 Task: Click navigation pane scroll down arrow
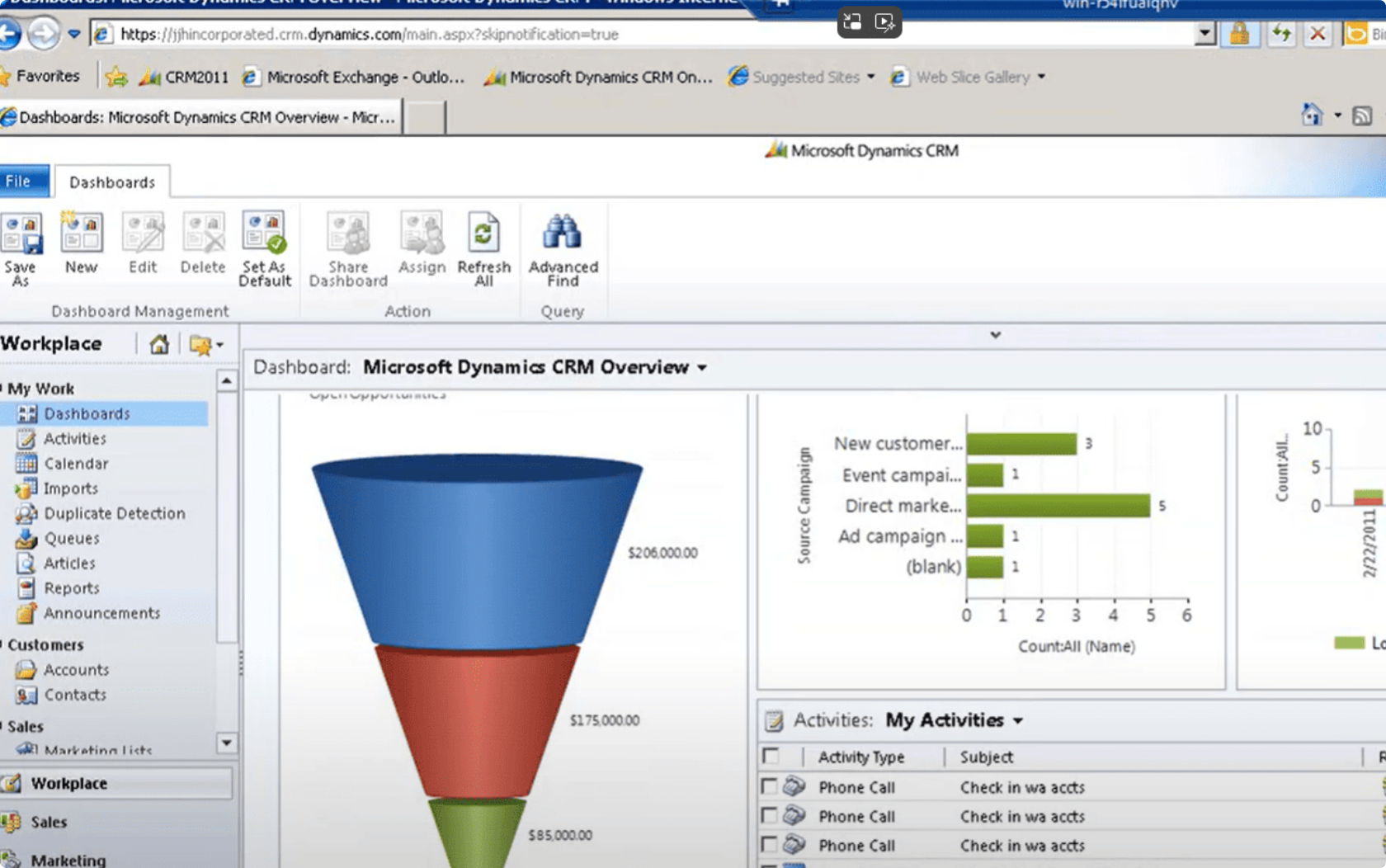pyautogui.click(x=227, y=743)
